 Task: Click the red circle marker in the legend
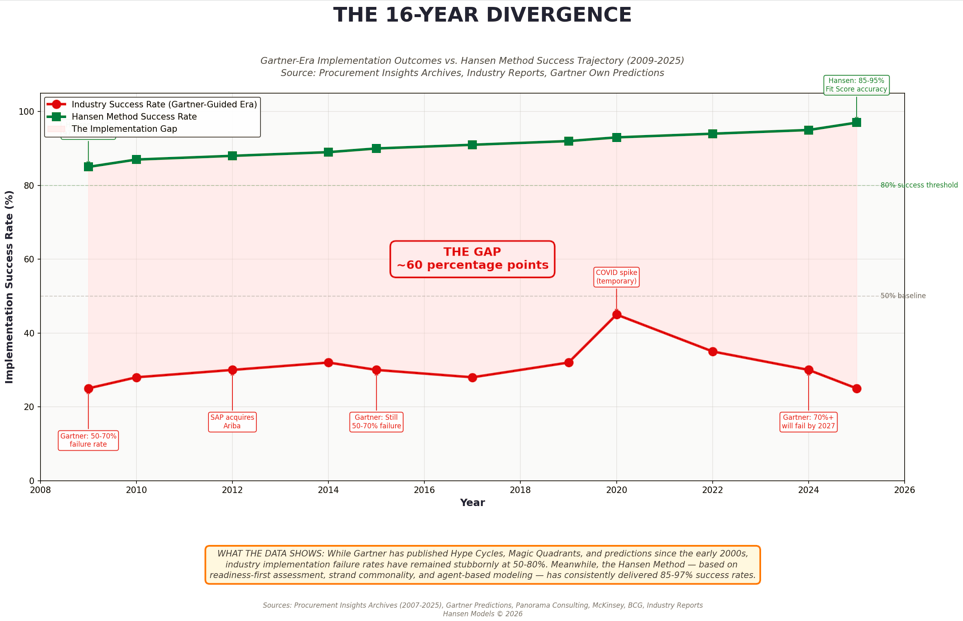(x=60, y=104)
